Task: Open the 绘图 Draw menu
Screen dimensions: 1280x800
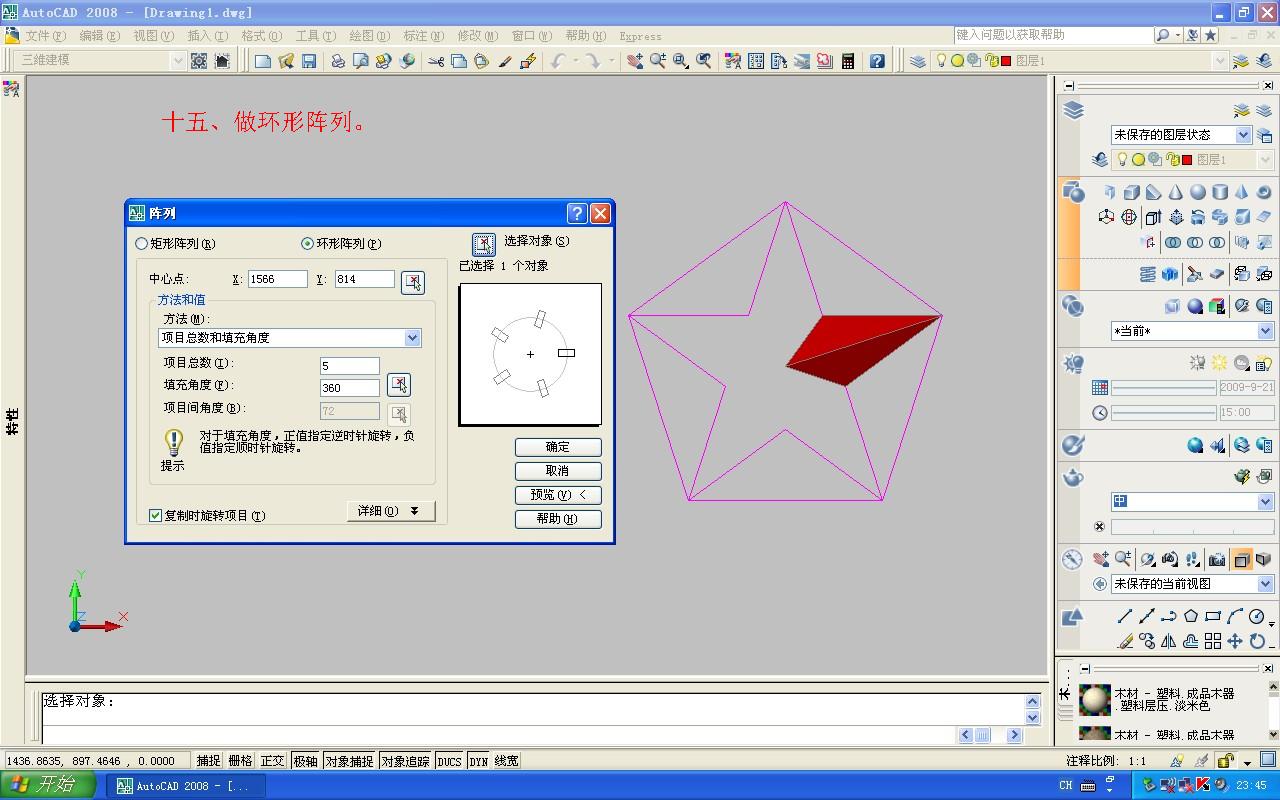Action: pyautogui.click(x=369, y=36)
